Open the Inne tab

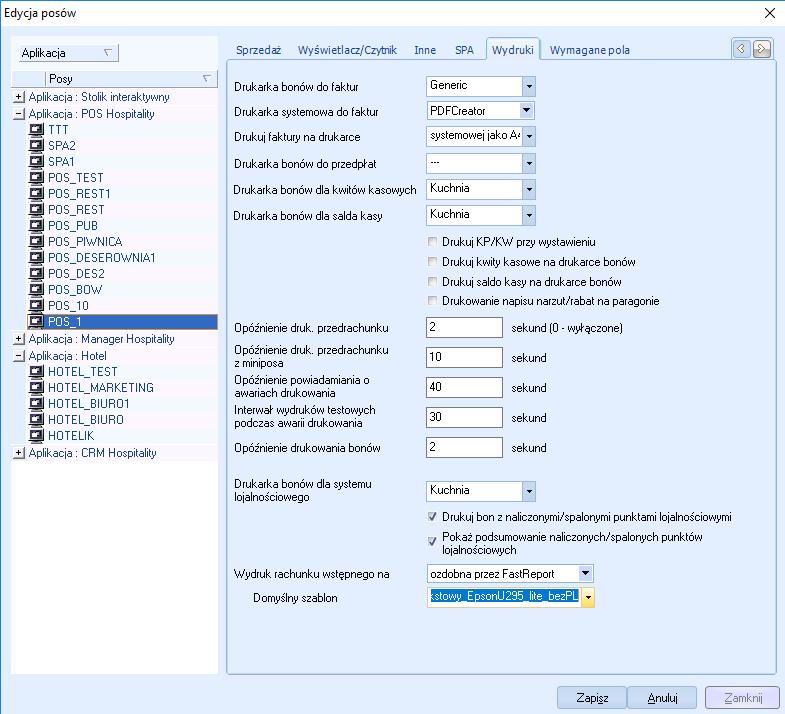pyautogui.click(x=425, y=50)
